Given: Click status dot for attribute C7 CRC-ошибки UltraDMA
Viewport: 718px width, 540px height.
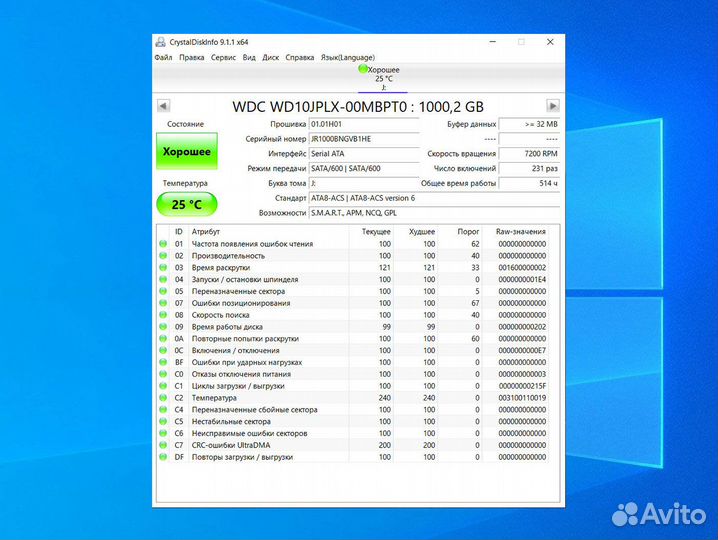Looking at the screenshot, I should pos(163,445).
